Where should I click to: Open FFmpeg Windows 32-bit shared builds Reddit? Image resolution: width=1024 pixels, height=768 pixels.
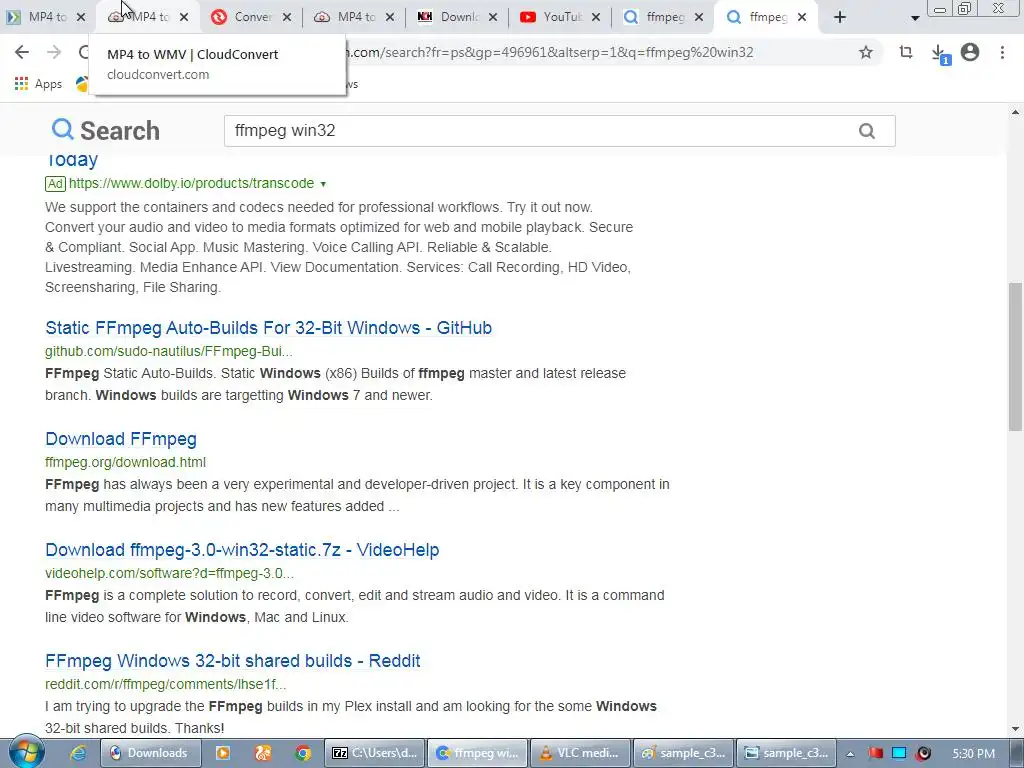point(232,661)
